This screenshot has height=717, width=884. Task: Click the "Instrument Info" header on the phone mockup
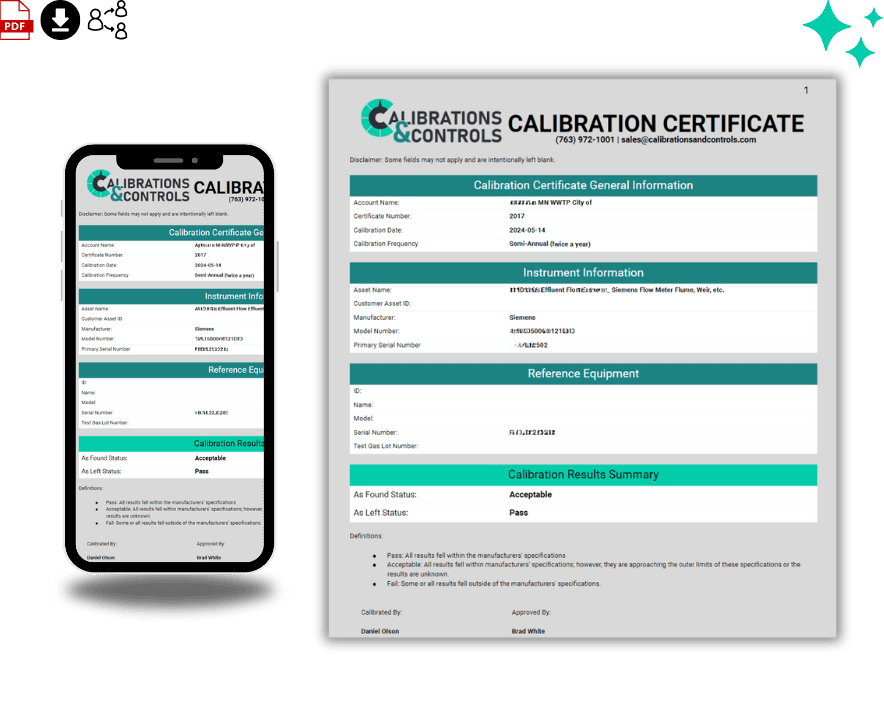[171, 296]
